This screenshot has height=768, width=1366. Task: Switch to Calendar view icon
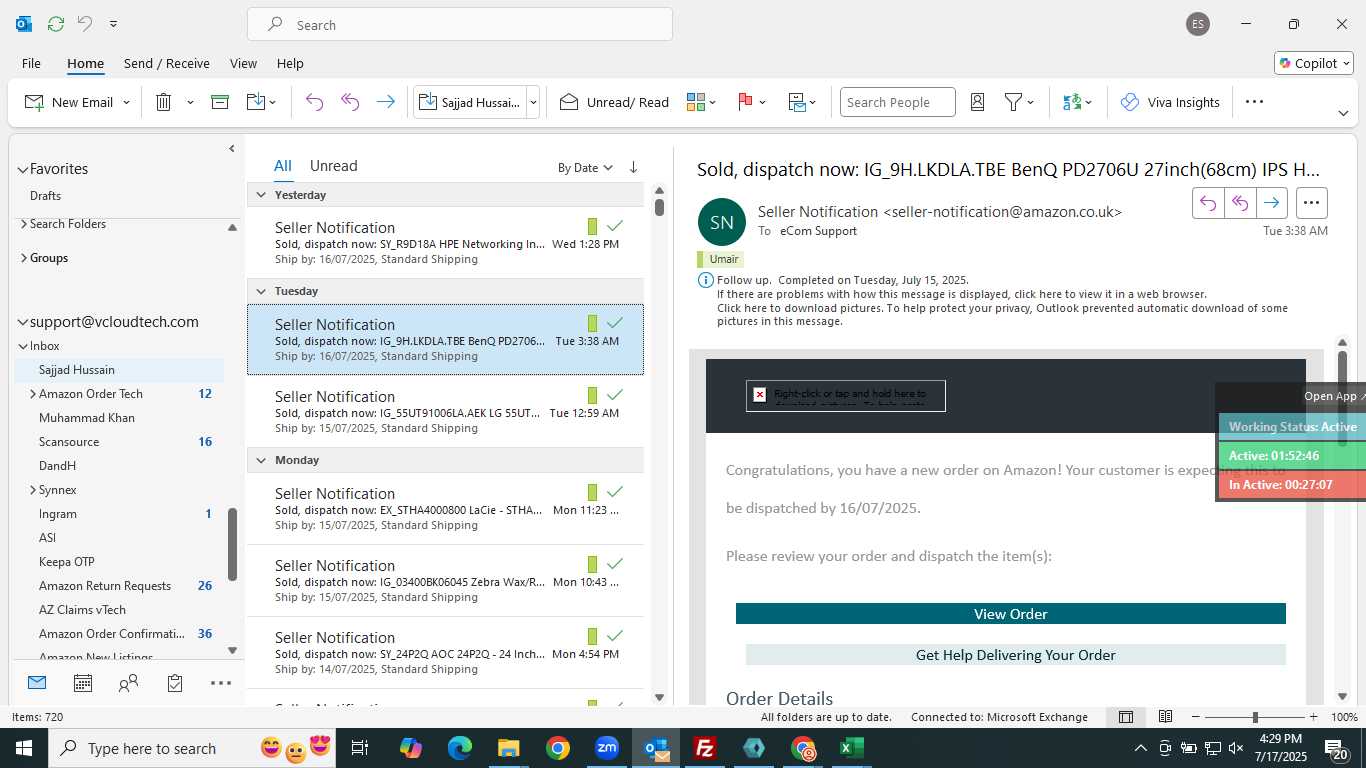pyautogui.click(x=83, y=684)
